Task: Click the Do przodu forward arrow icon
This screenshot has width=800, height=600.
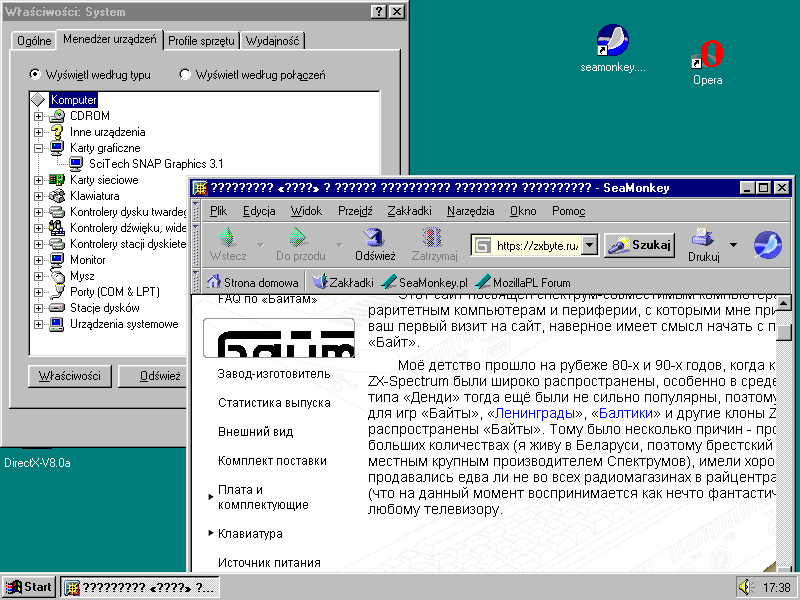Action: (x=299, y=237)
